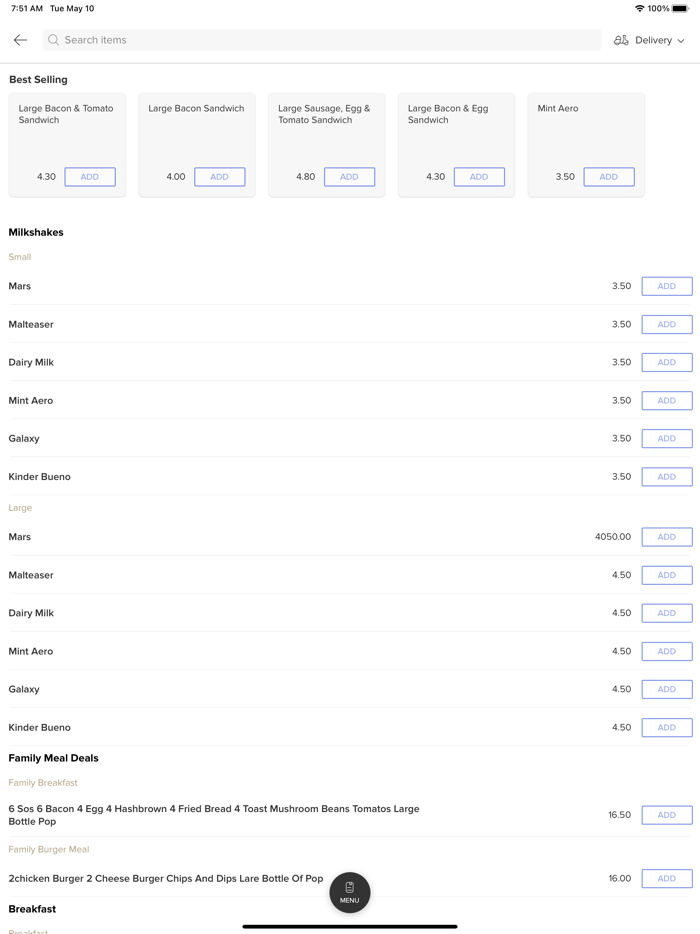This screenshot has width=700, height=934.
Task: Add small Malteaser milkshake at 3.50
Action: click(667, 324)
